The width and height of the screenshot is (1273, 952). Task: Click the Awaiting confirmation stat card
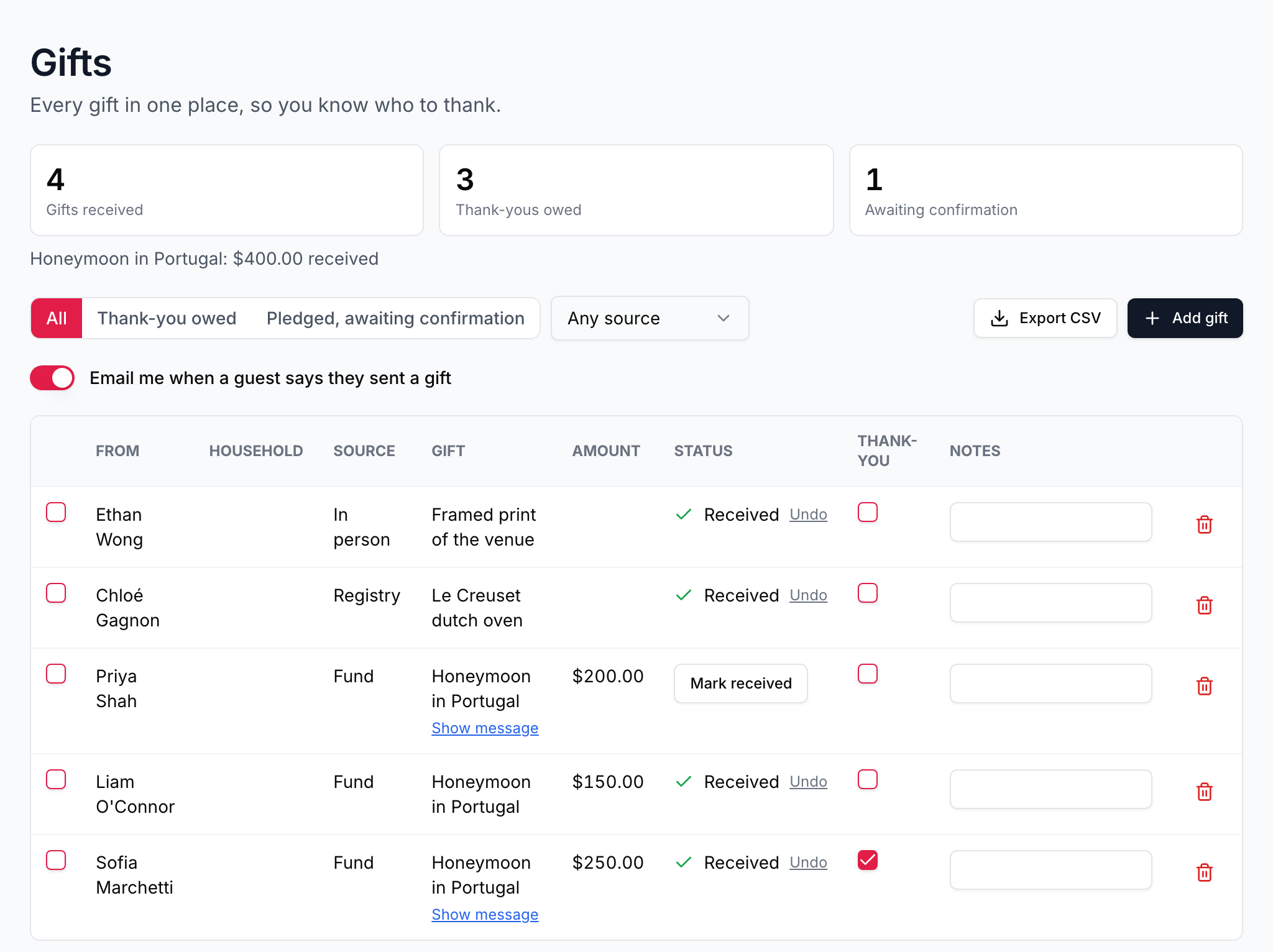1046,190
